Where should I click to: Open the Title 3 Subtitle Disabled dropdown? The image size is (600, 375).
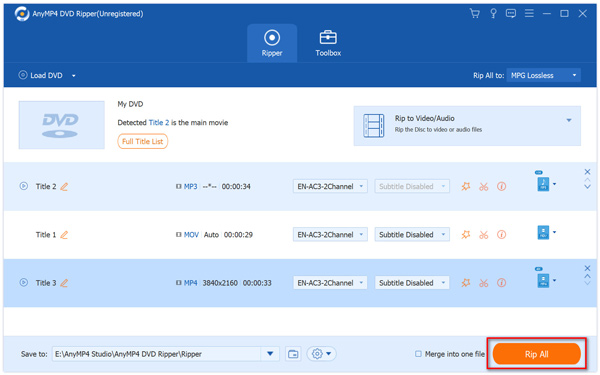pyautogui.click(x=412, y=283)
